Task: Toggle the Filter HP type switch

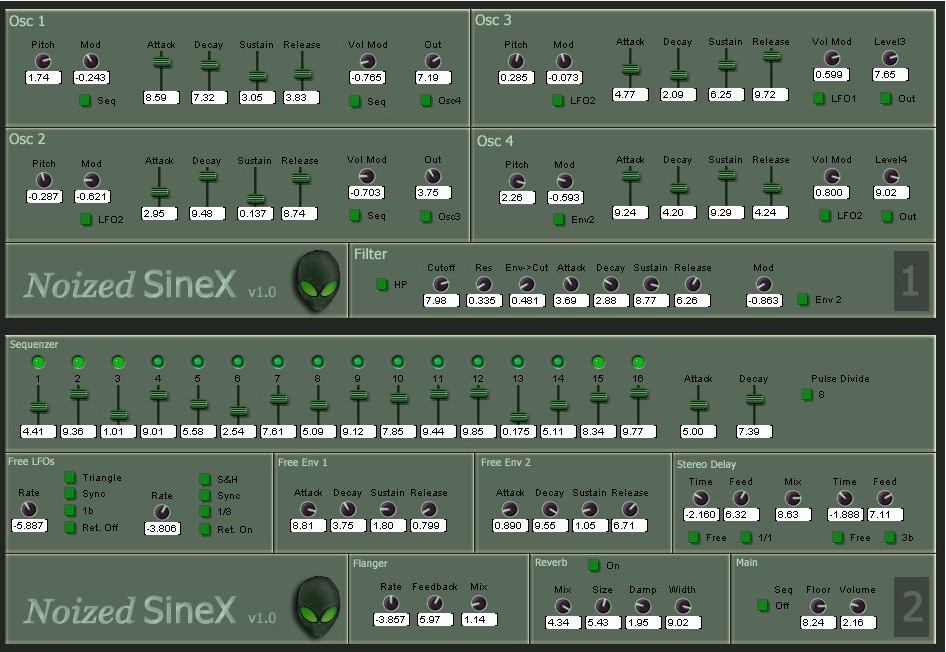Action: click(x=382, y=284)
